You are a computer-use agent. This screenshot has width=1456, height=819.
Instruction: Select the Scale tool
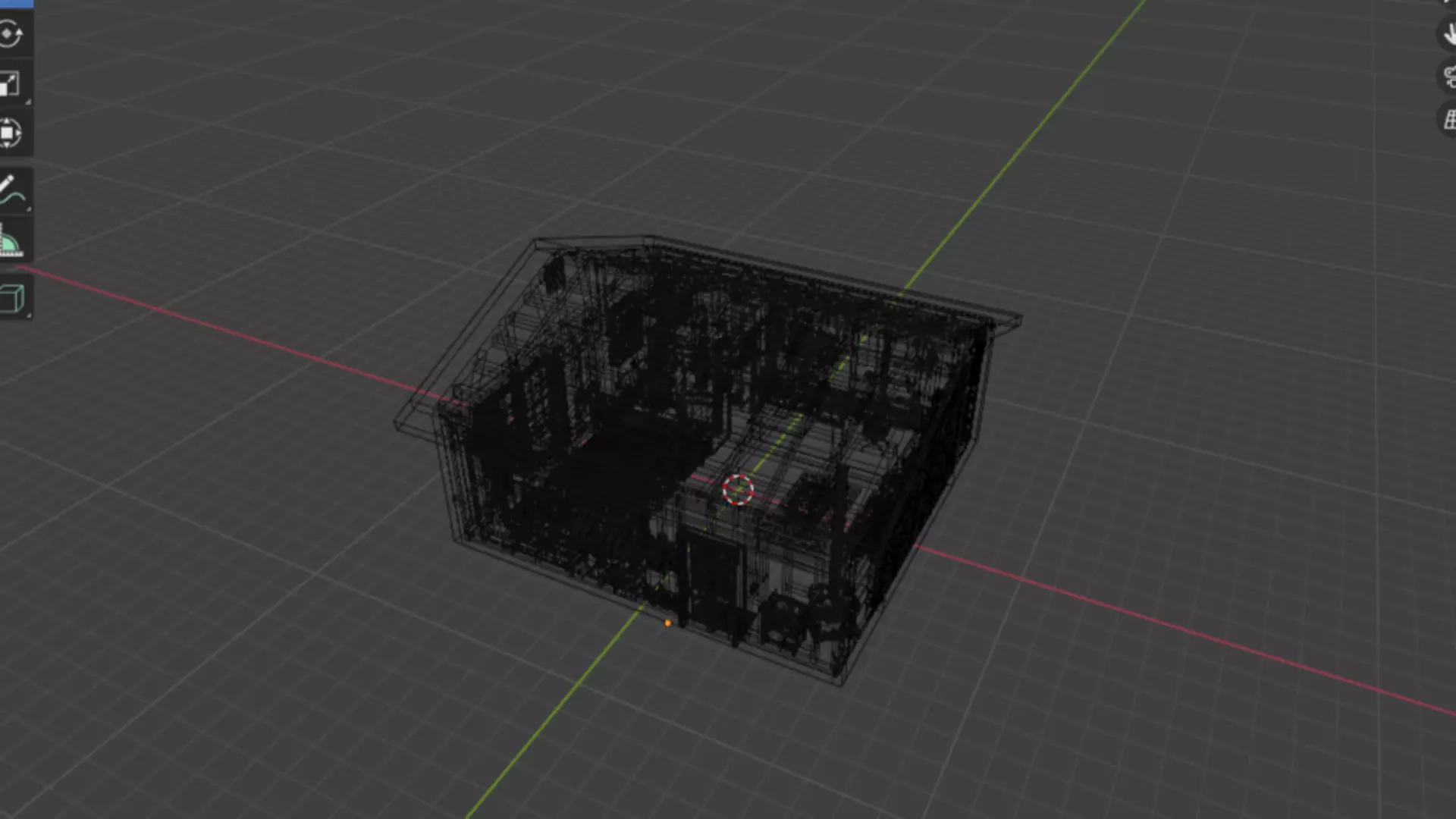click(11, 83)
